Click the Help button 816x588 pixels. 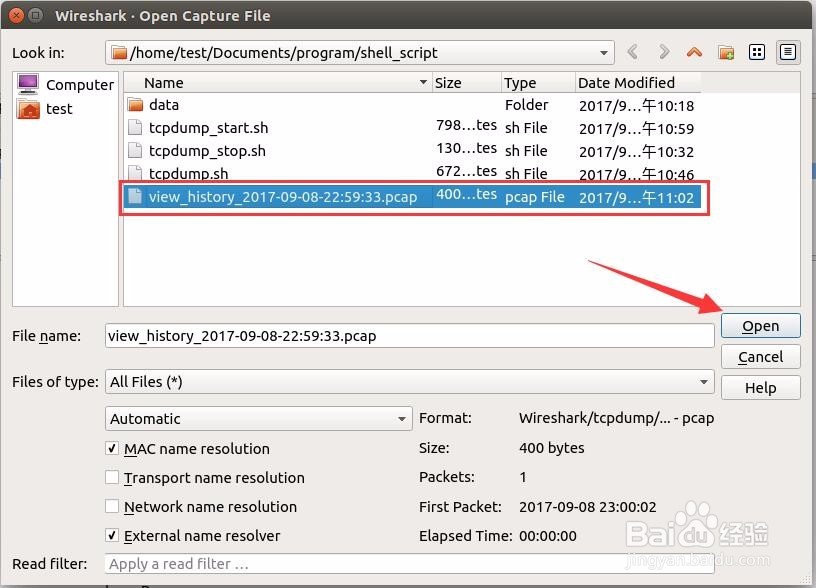(760, 388)
